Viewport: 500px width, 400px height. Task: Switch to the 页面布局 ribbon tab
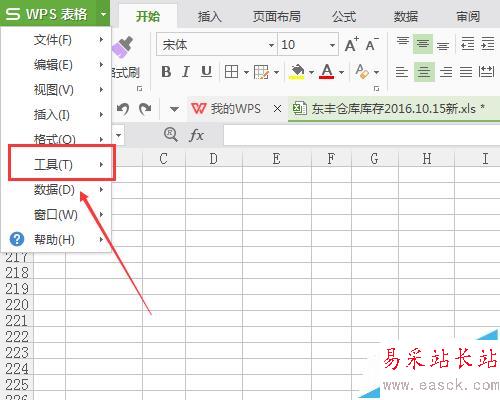coord(276,16)
